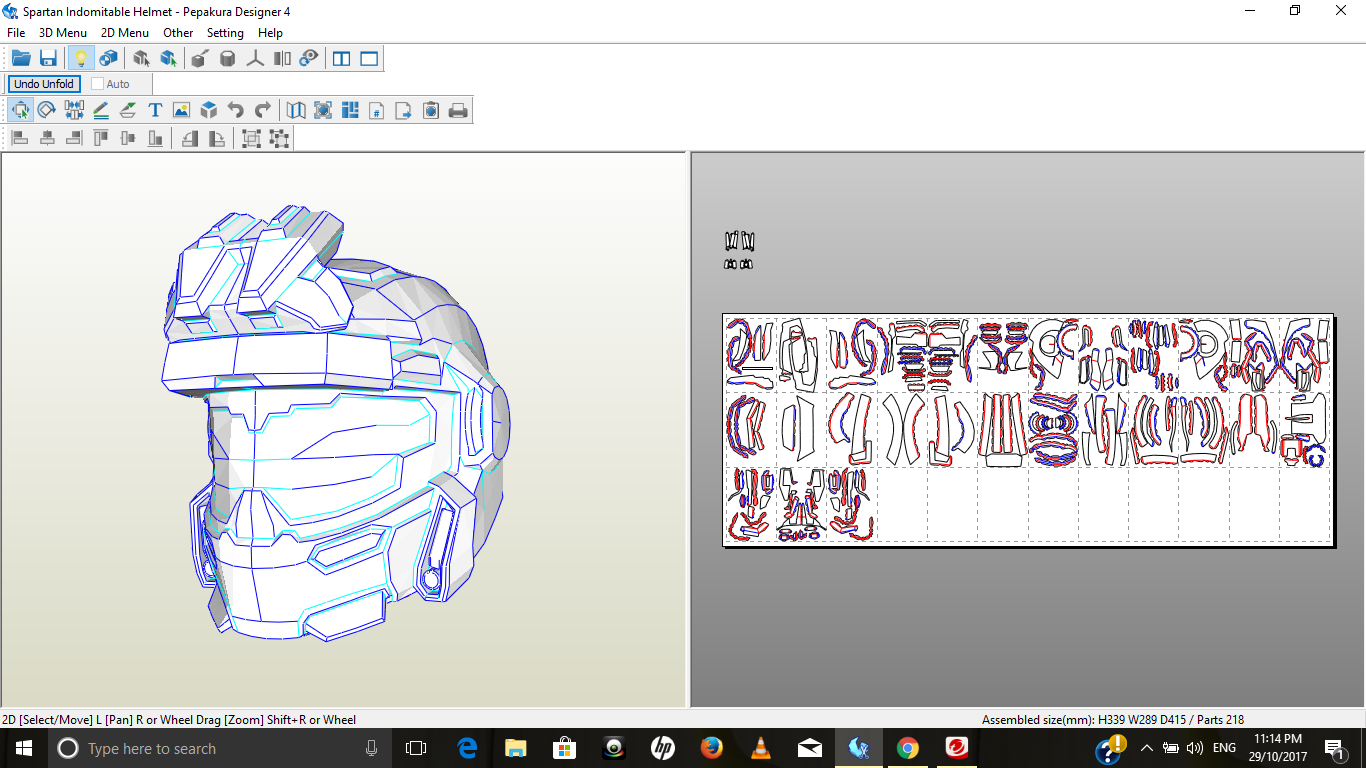Click the three-axis icon
This screenshot has height=768, width=1366.
tap(255, 59)
